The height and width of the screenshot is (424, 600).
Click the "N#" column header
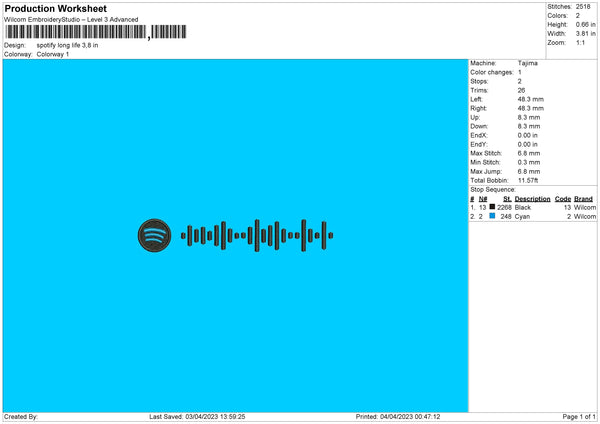(483, 199)
